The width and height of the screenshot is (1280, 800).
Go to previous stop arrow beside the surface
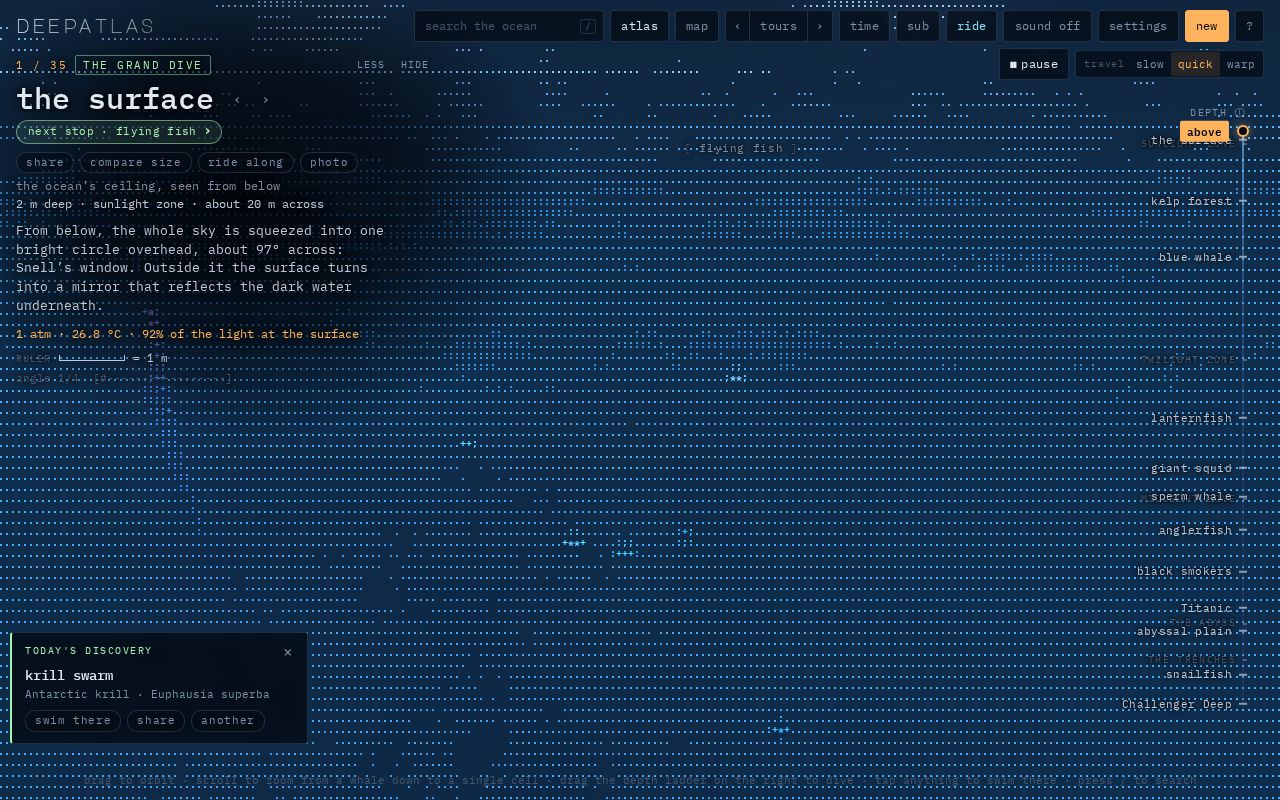coord(237,100)
